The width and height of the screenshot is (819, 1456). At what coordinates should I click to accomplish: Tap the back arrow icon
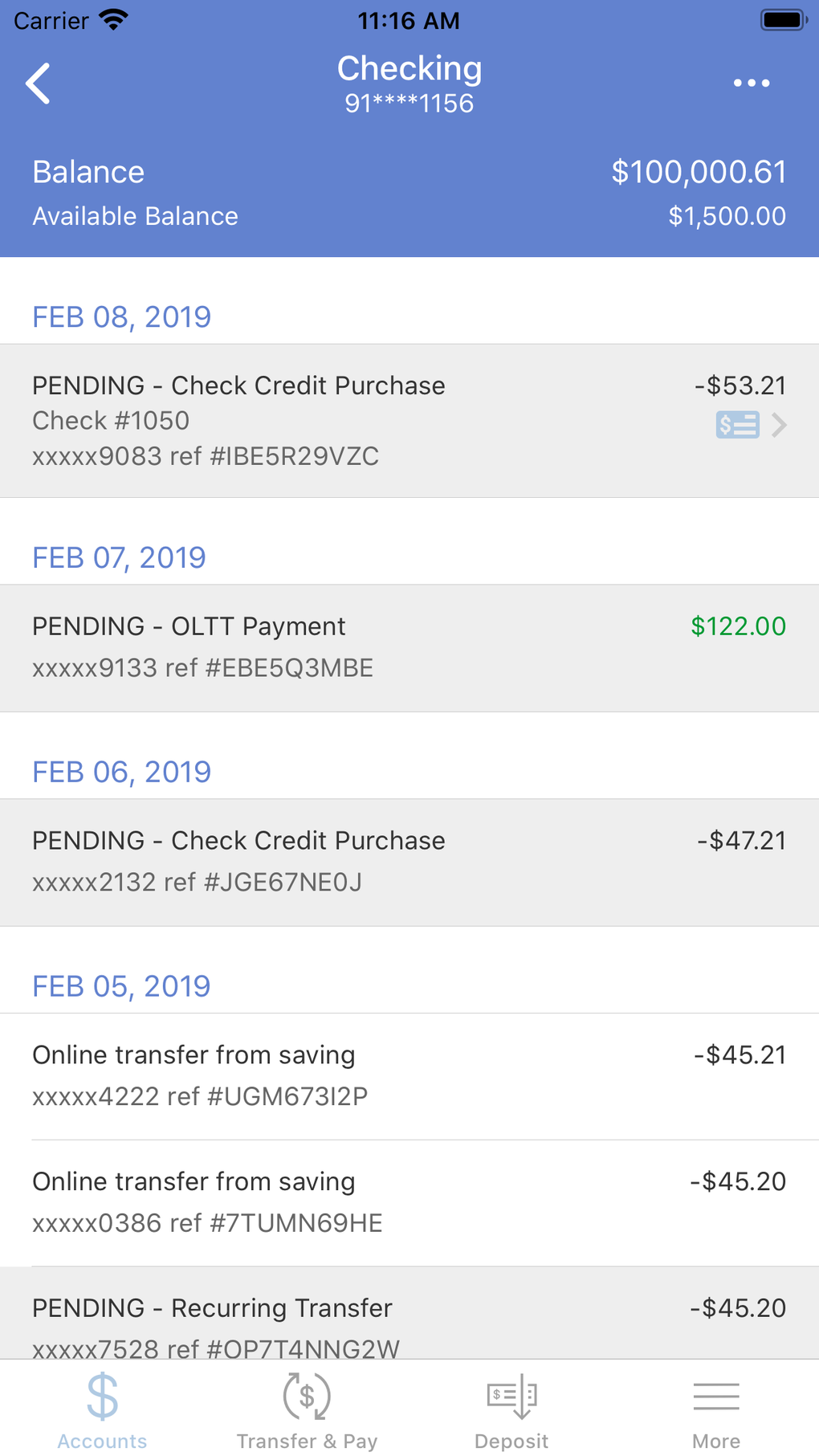pyautogui.click(x=38, y=84)
